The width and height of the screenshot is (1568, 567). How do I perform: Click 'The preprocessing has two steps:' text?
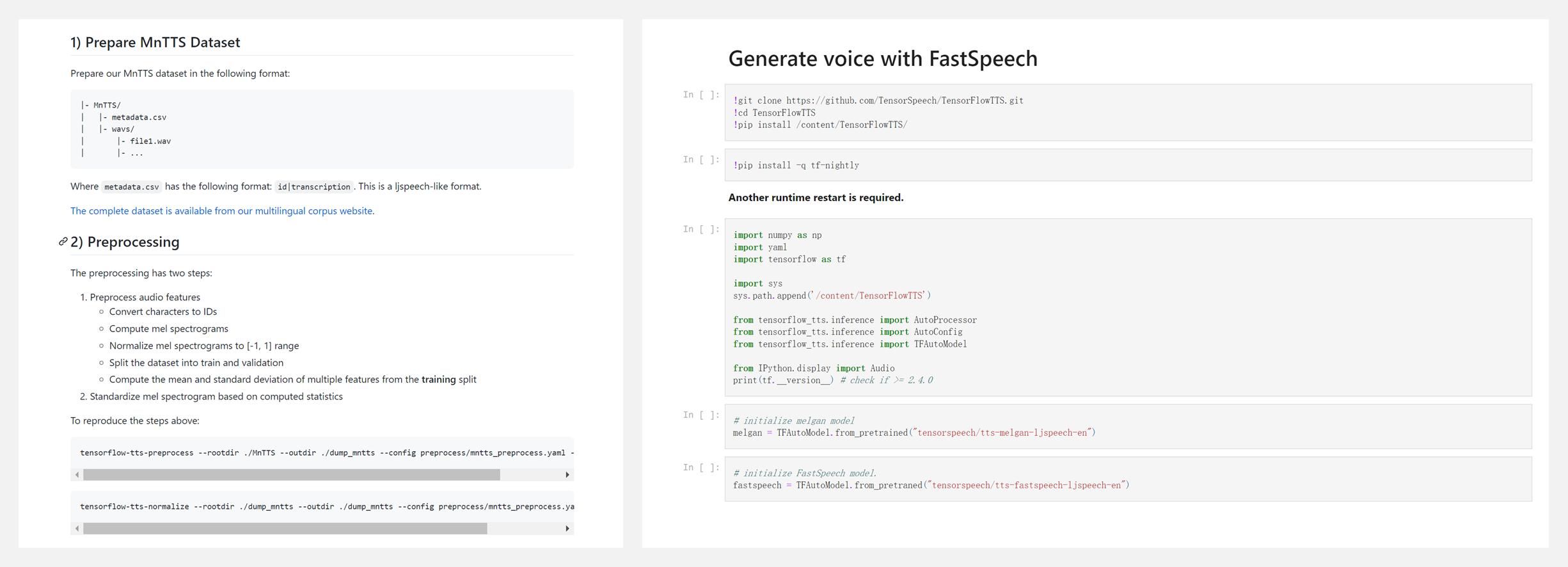click(x=141, y=273)
